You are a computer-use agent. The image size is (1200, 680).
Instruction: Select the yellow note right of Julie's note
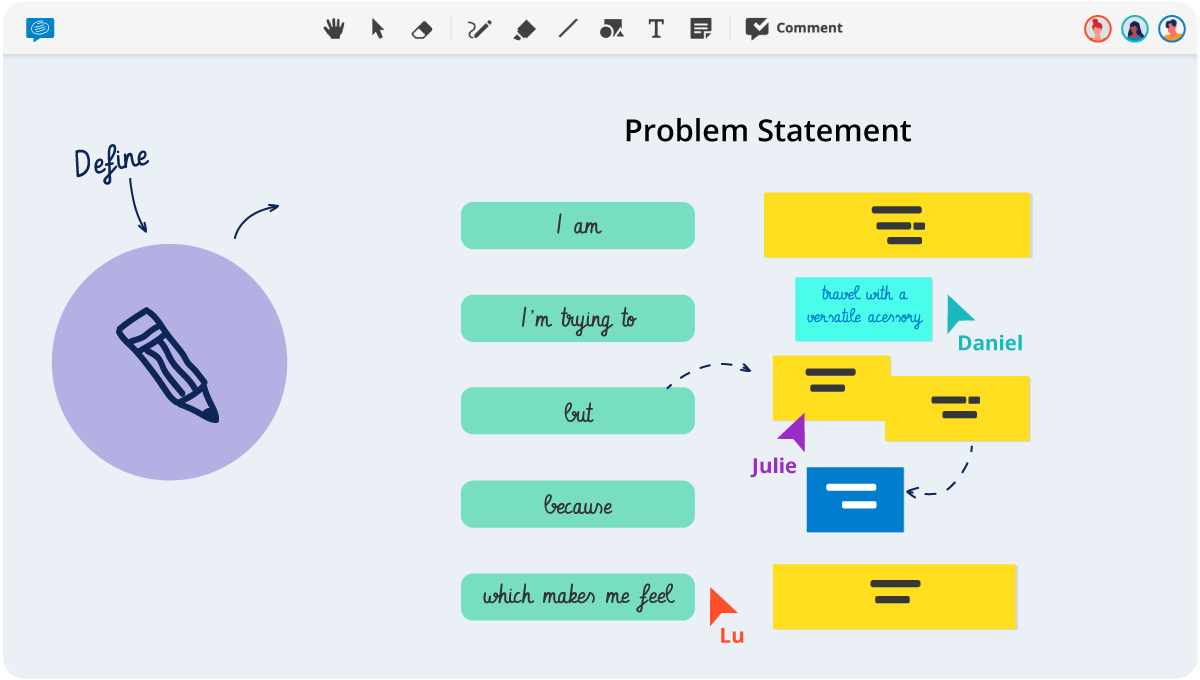(958, 409)
